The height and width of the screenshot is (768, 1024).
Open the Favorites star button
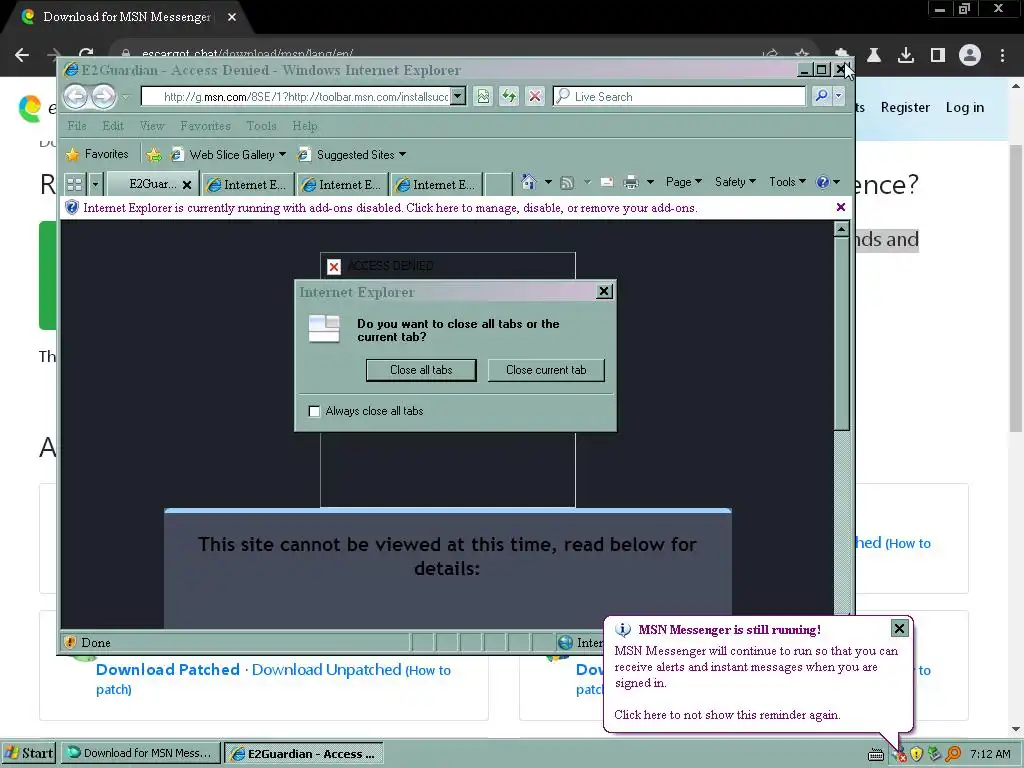click(x=97, y=154)
